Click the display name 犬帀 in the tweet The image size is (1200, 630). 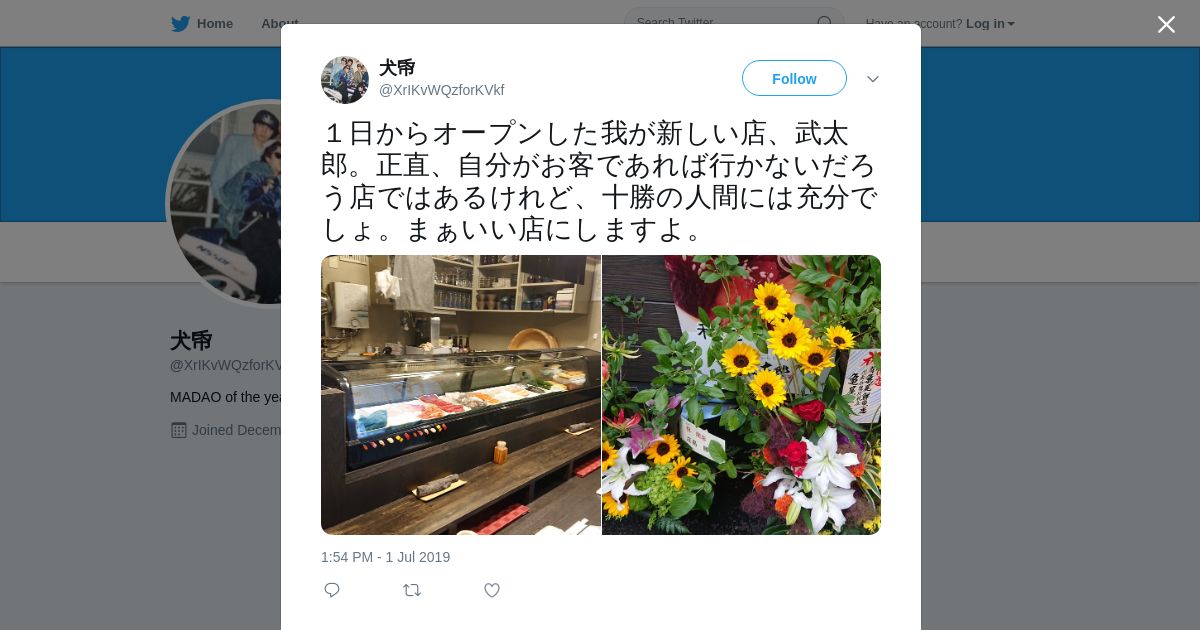(x=397, y=68)
